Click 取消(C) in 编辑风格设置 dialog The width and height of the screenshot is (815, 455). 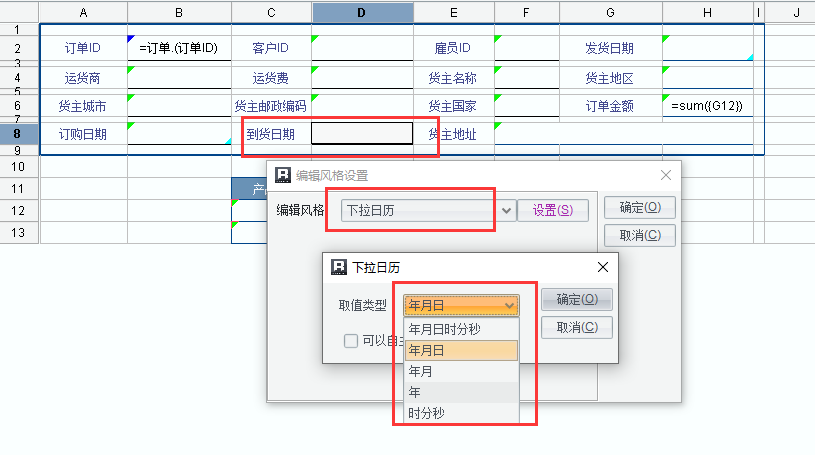pos(640,236)
